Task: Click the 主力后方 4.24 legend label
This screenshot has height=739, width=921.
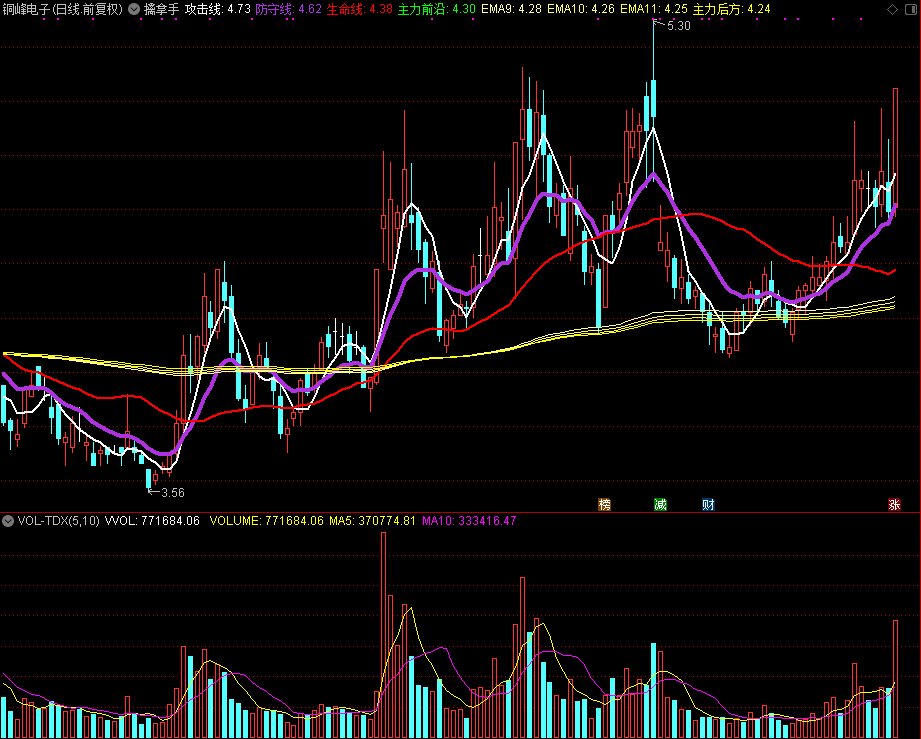Action: [x=731, y=9]
